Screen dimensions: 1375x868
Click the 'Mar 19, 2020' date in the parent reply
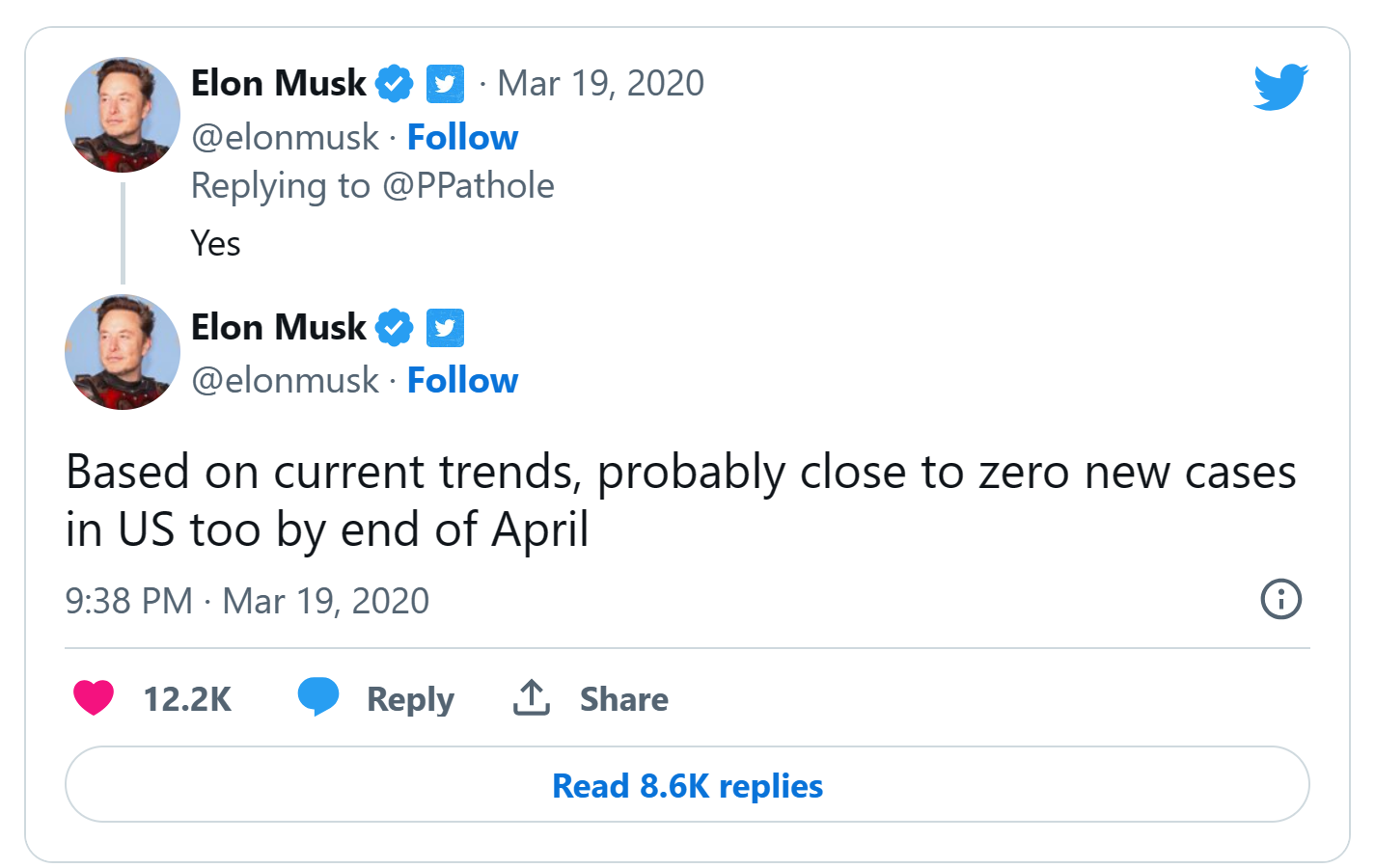coord(600,84)
